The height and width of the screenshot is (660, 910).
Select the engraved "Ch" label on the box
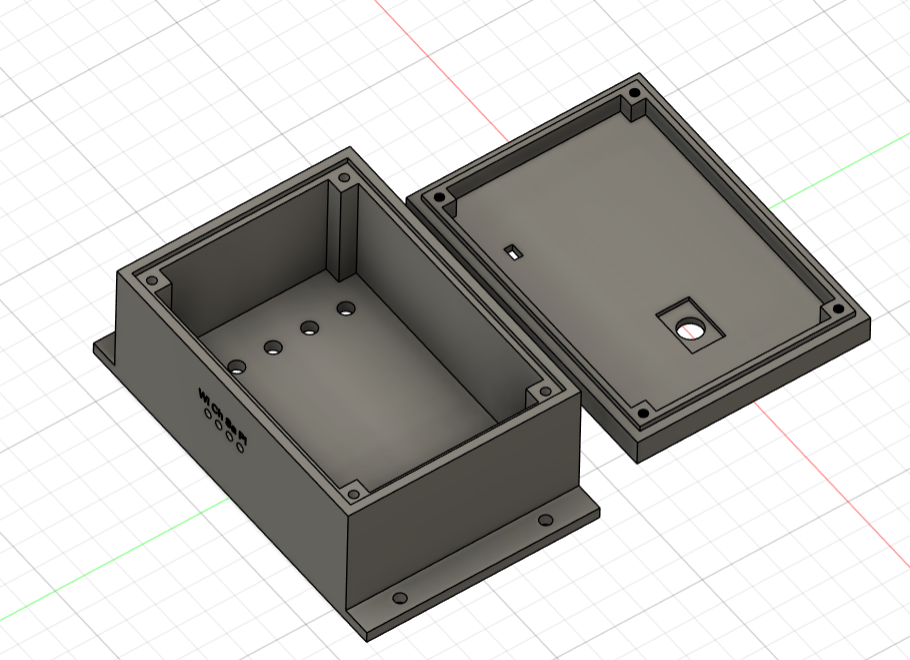pos(217,410)
